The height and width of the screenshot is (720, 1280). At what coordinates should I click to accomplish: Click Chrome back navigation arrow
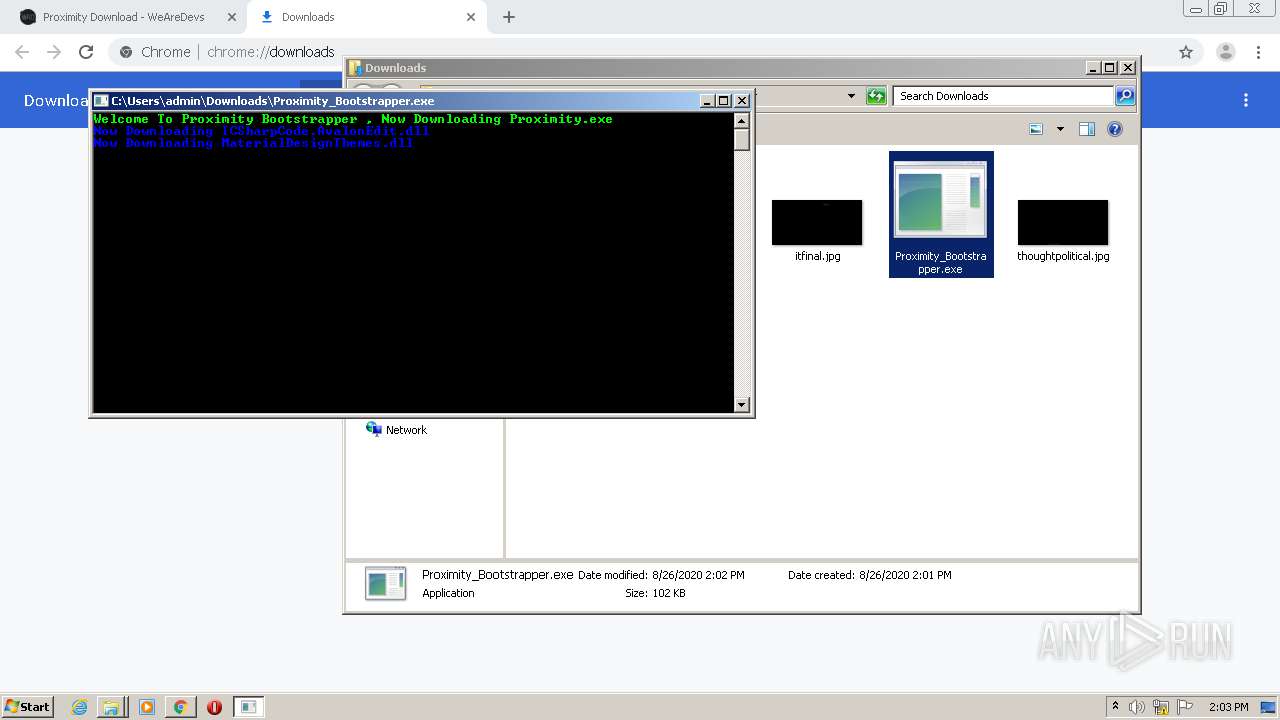point(22,52)
